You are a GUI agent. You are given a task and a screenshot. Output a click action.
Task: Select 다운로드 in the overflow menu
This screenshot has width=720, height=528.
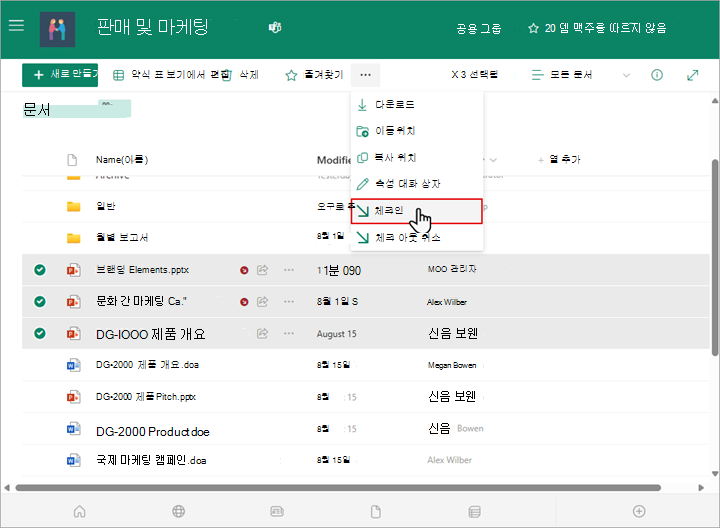[x=417, y=105]
